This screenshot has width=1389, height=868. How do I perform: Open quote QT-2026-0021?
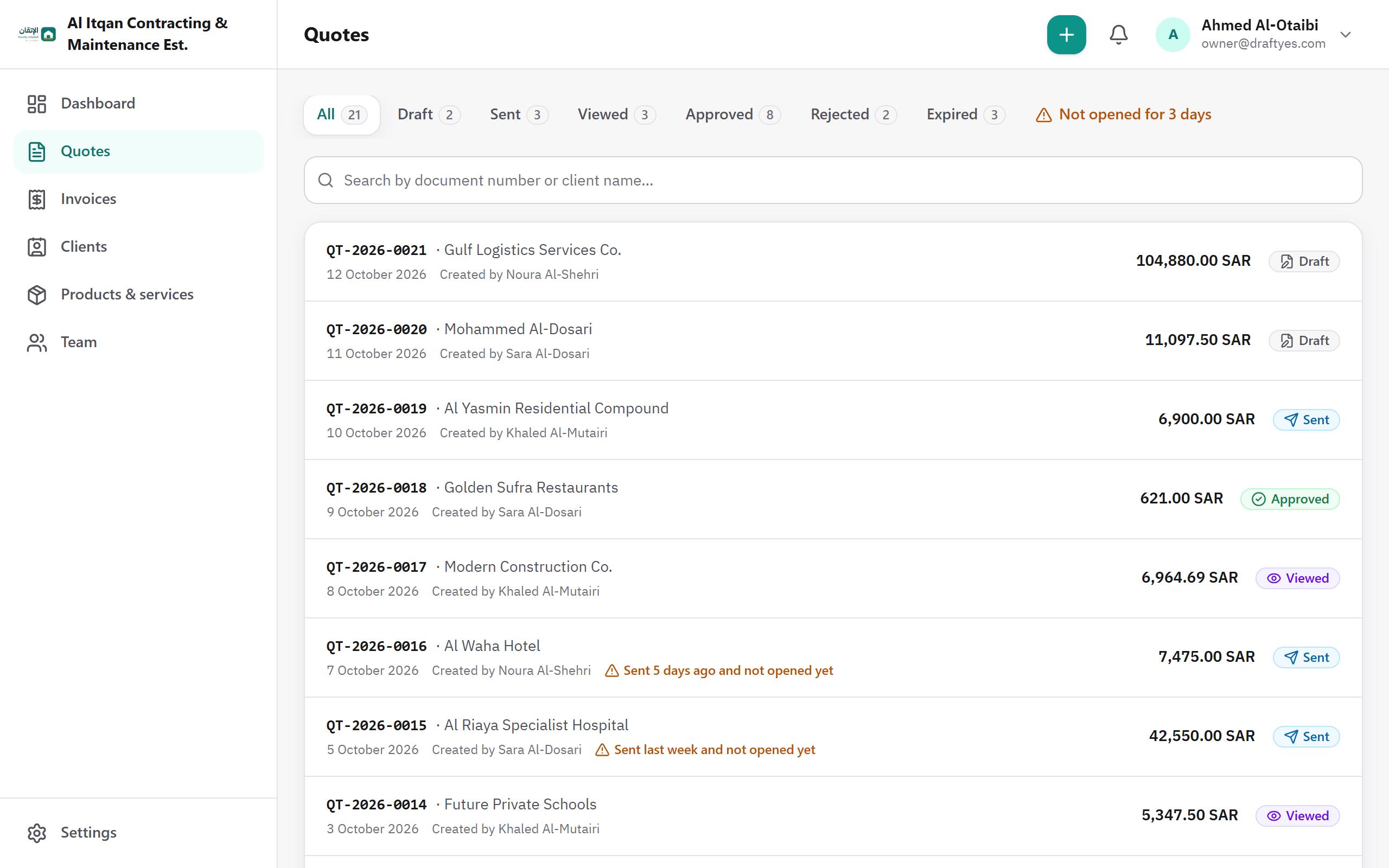[x=833, y=262]
